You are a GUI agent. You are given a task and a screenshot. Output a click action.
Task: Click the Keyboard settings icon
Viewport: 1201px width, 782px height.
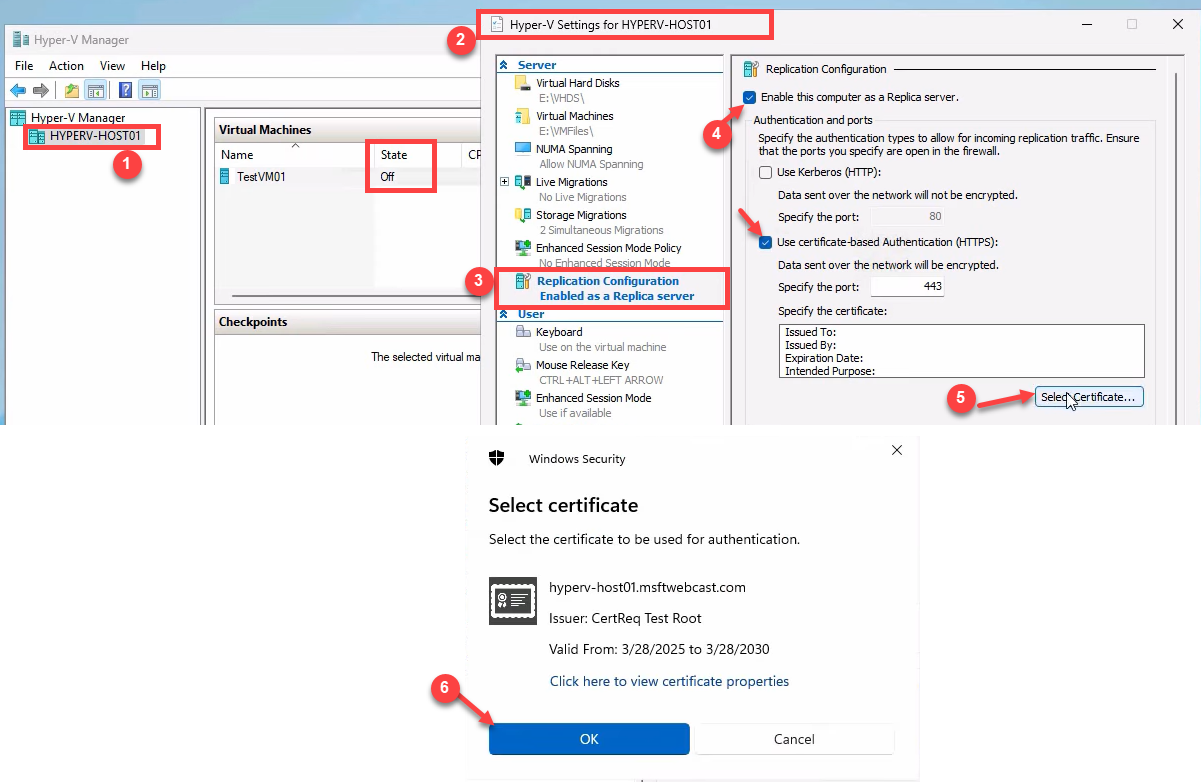tap(523, 332)
